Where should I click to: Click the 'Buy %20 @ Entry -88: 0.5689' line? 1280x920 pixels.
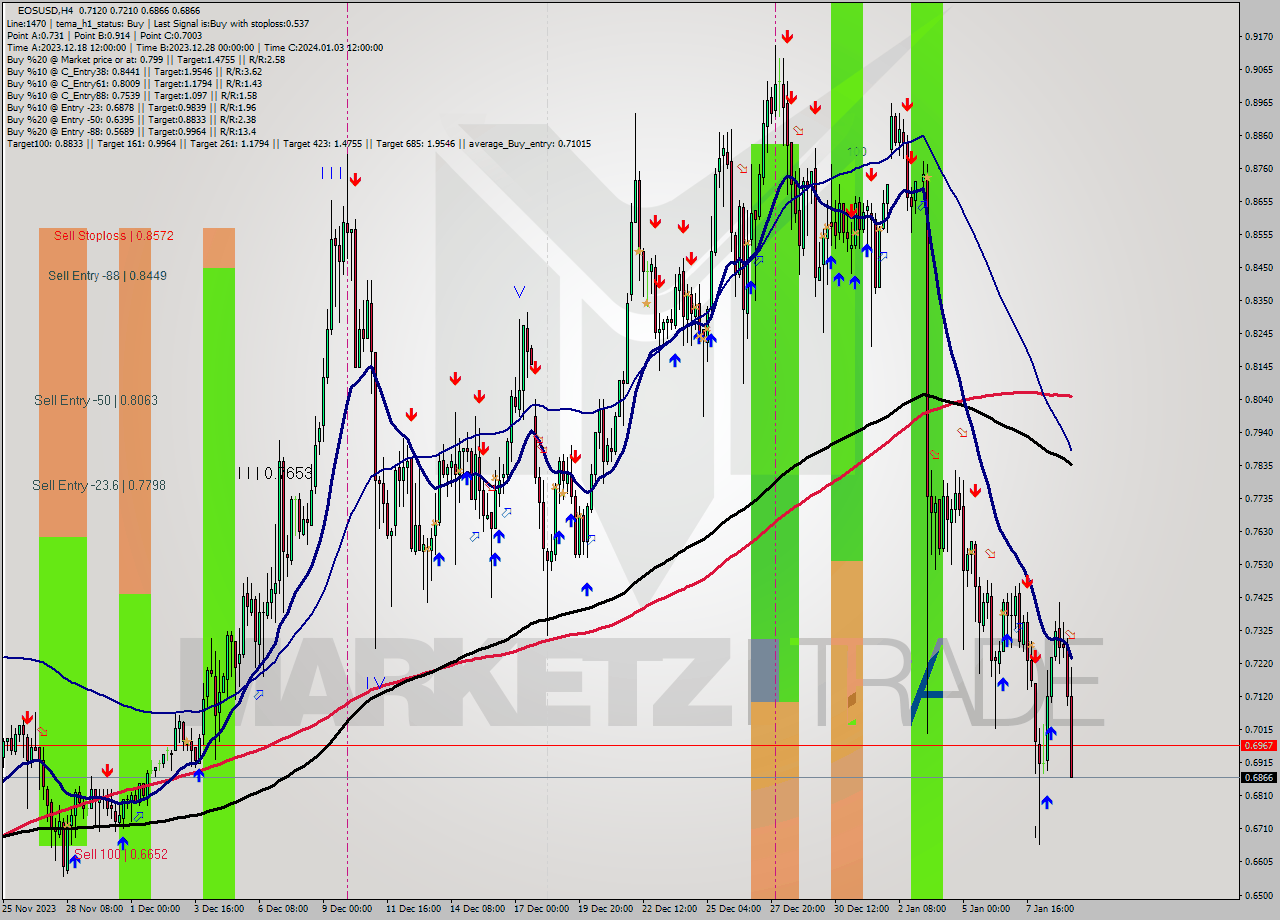(131, 131)
